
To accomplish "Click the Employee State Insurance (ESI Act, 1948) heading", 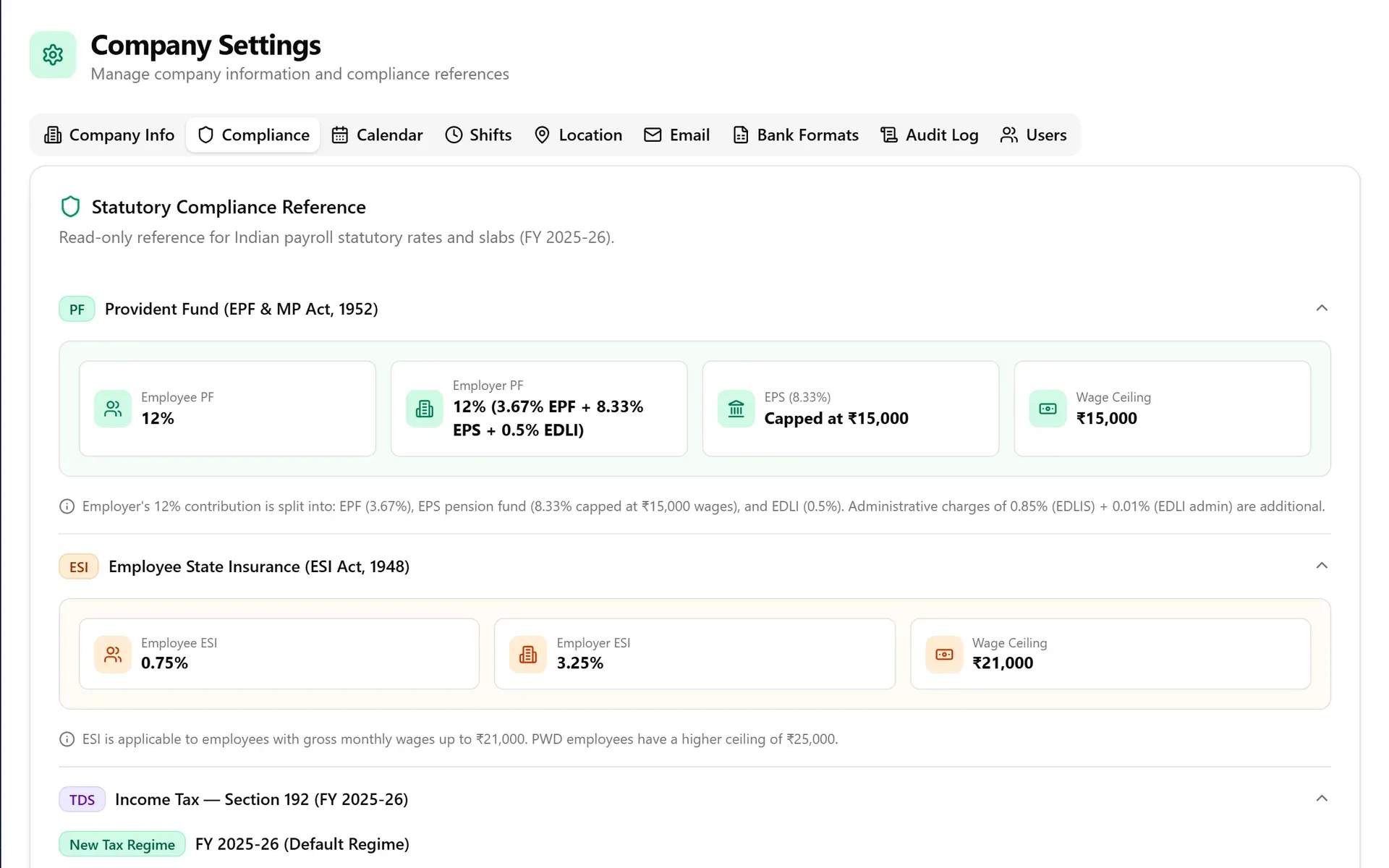I will [259, 567].
